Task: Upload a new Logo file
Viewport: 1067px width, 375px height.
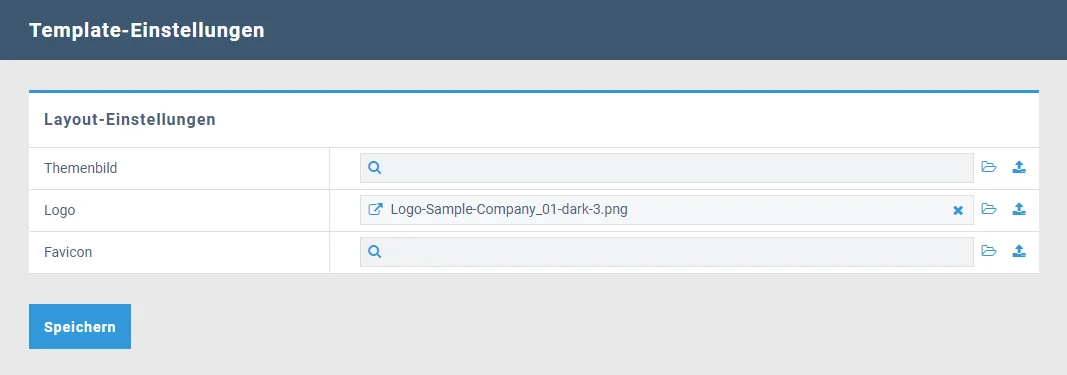Action: click(1019, 210)
